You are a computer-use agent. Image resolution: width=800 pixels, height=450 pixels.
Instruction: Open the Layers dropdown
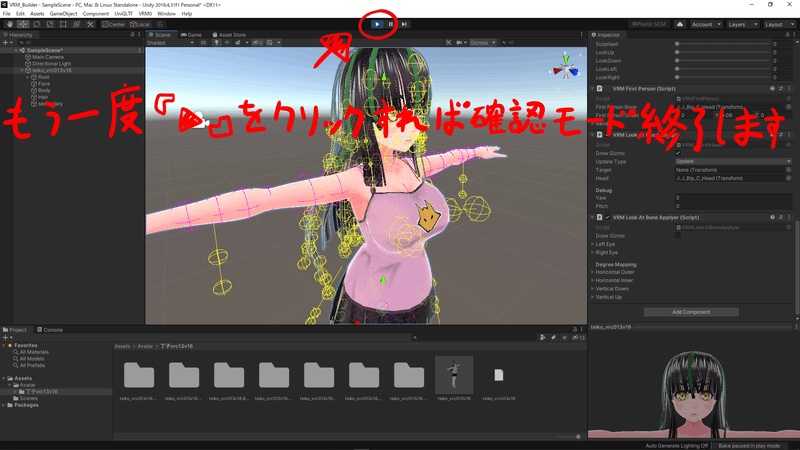tap(742, 24)
